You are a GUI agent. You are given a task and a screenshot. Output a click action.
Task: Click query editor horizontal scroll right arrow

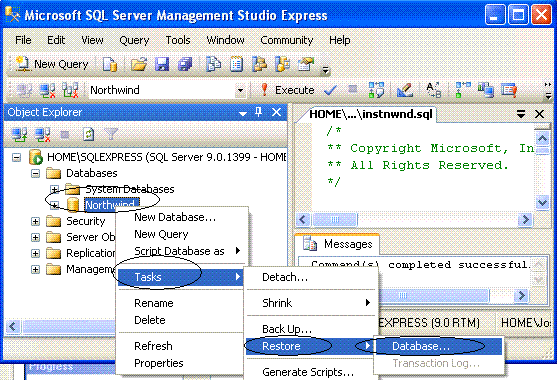pos(525,219)
